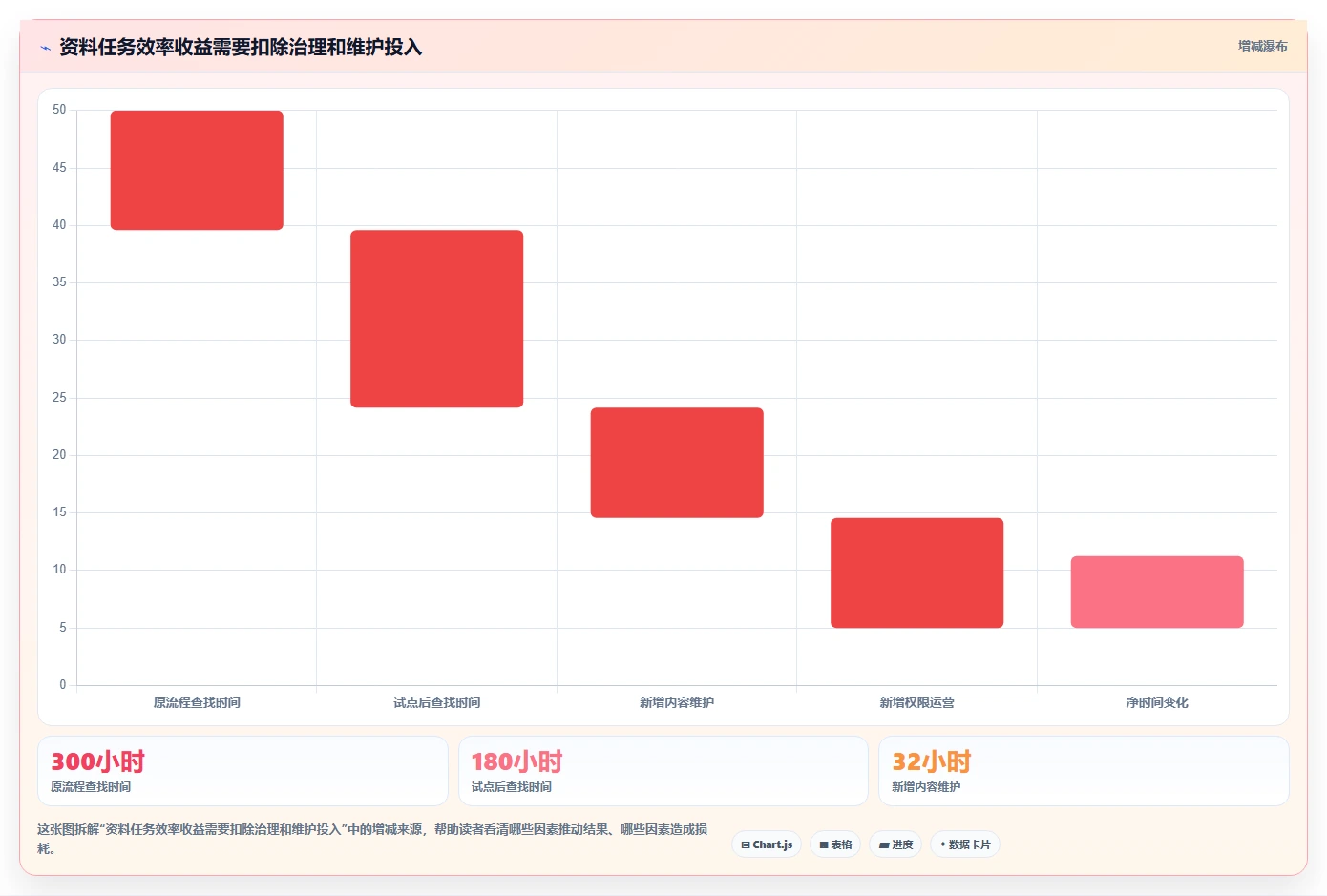This screenshot has height=896, width=1327.
Task: Click the x-axis label 新增权限运营
Action: 916,702
